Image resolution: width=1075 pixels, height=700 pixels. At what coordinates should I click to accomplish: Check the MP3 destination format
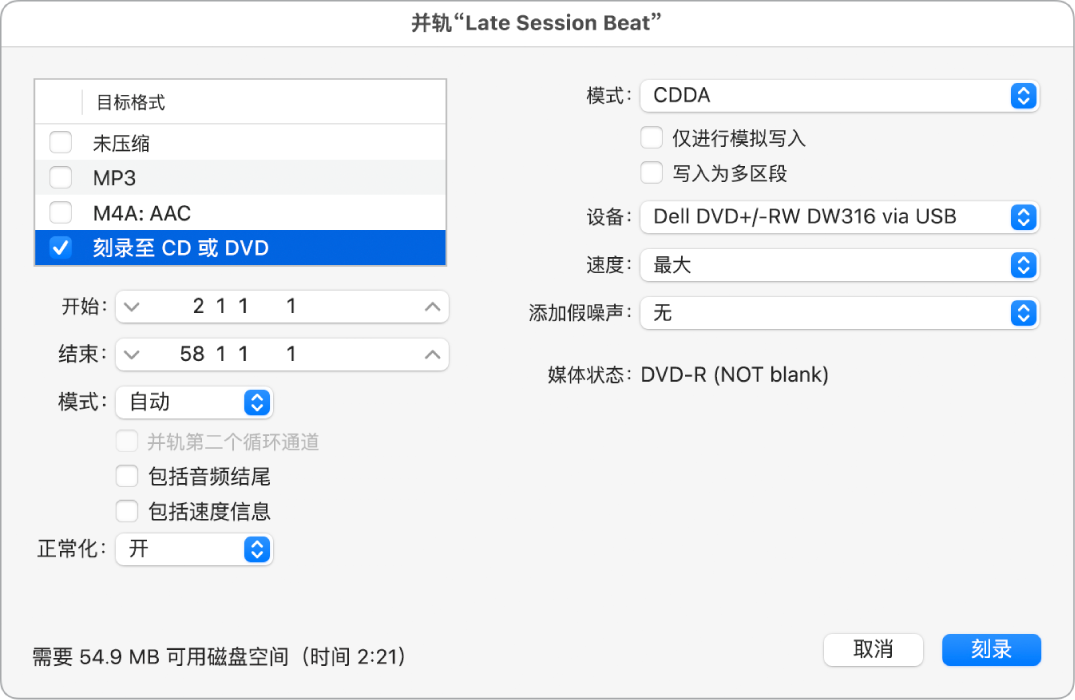61,178
